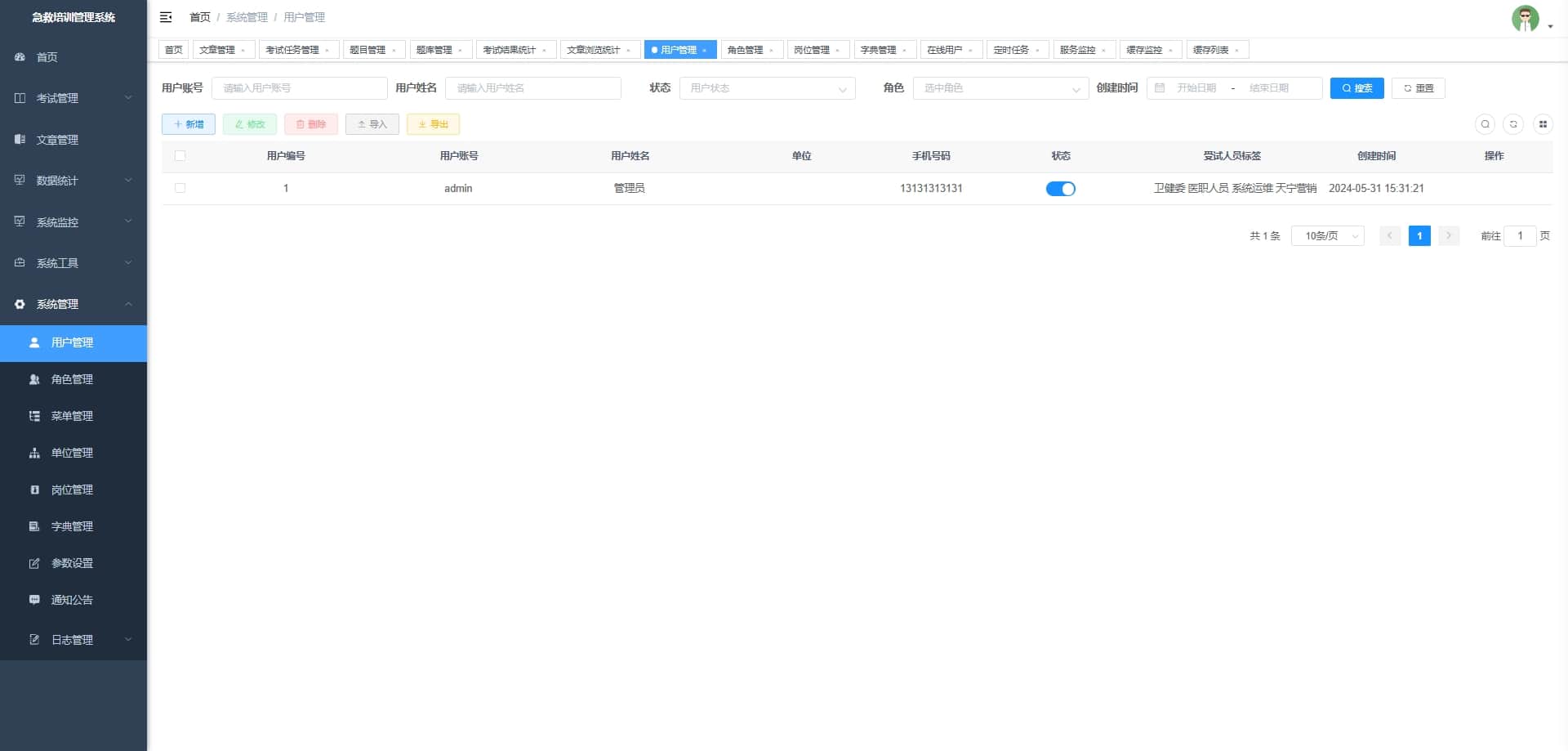The image size is (1568, 751).
Task: Open 文章管理 in the left sidebar
Action: coord(73,140)
